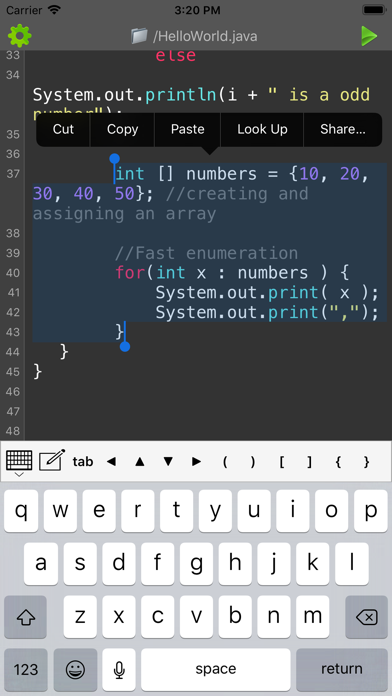Tap the n key

(273, 617)
